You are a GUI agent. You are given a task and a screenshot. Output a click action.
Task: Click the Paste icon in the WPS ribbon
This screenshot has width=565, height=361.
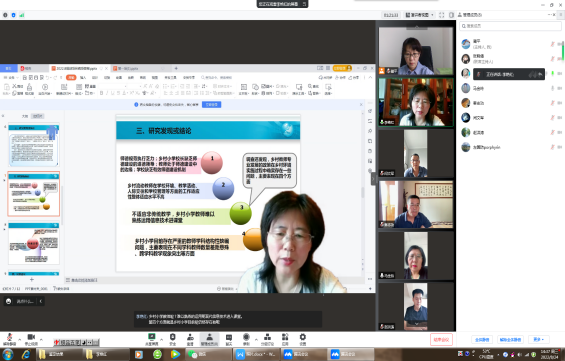coord(6,88)
